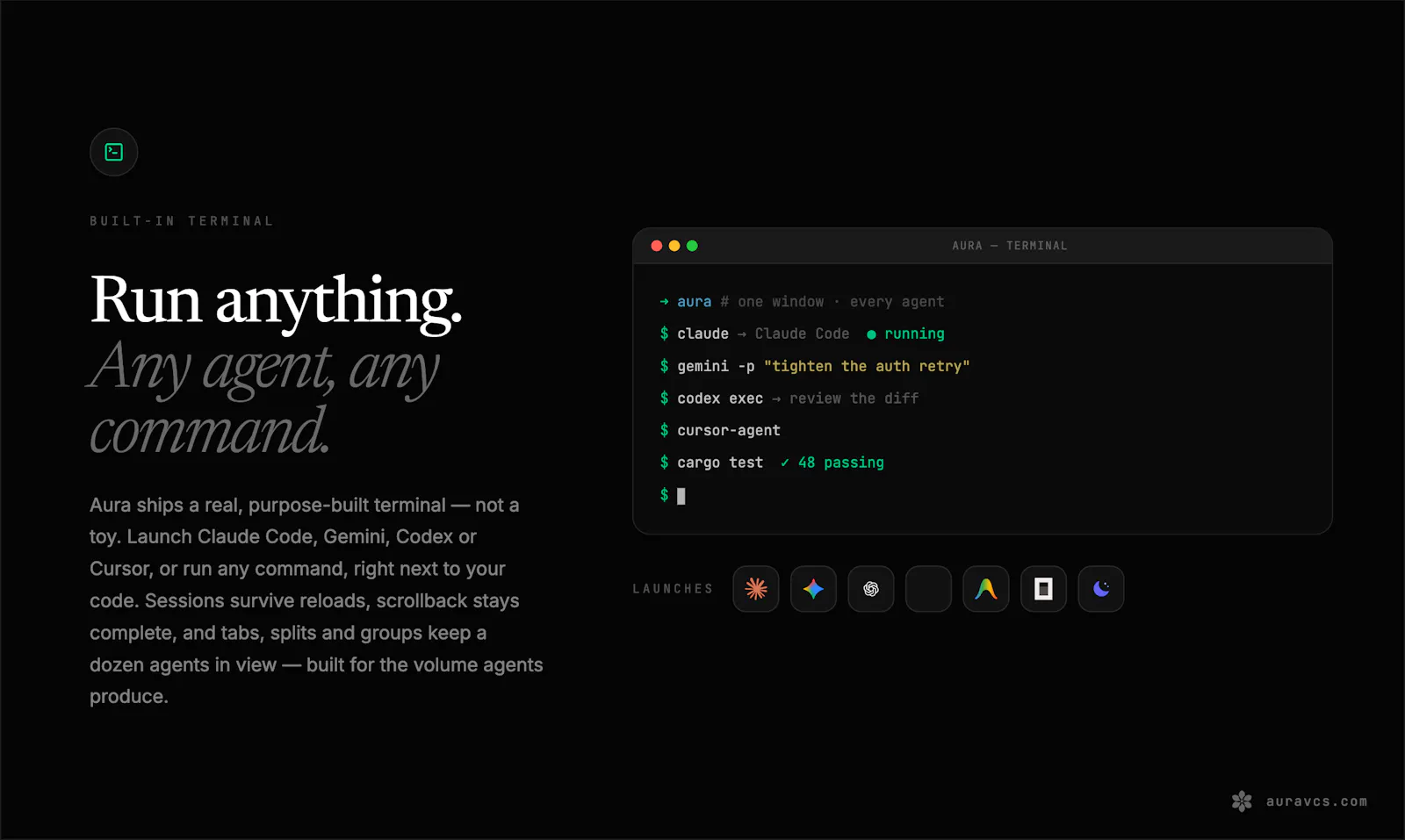This screenshot has width=1405, height=840.
Task: Click the 'Aura ships a real' description paragraph
Action: [316, 601]
